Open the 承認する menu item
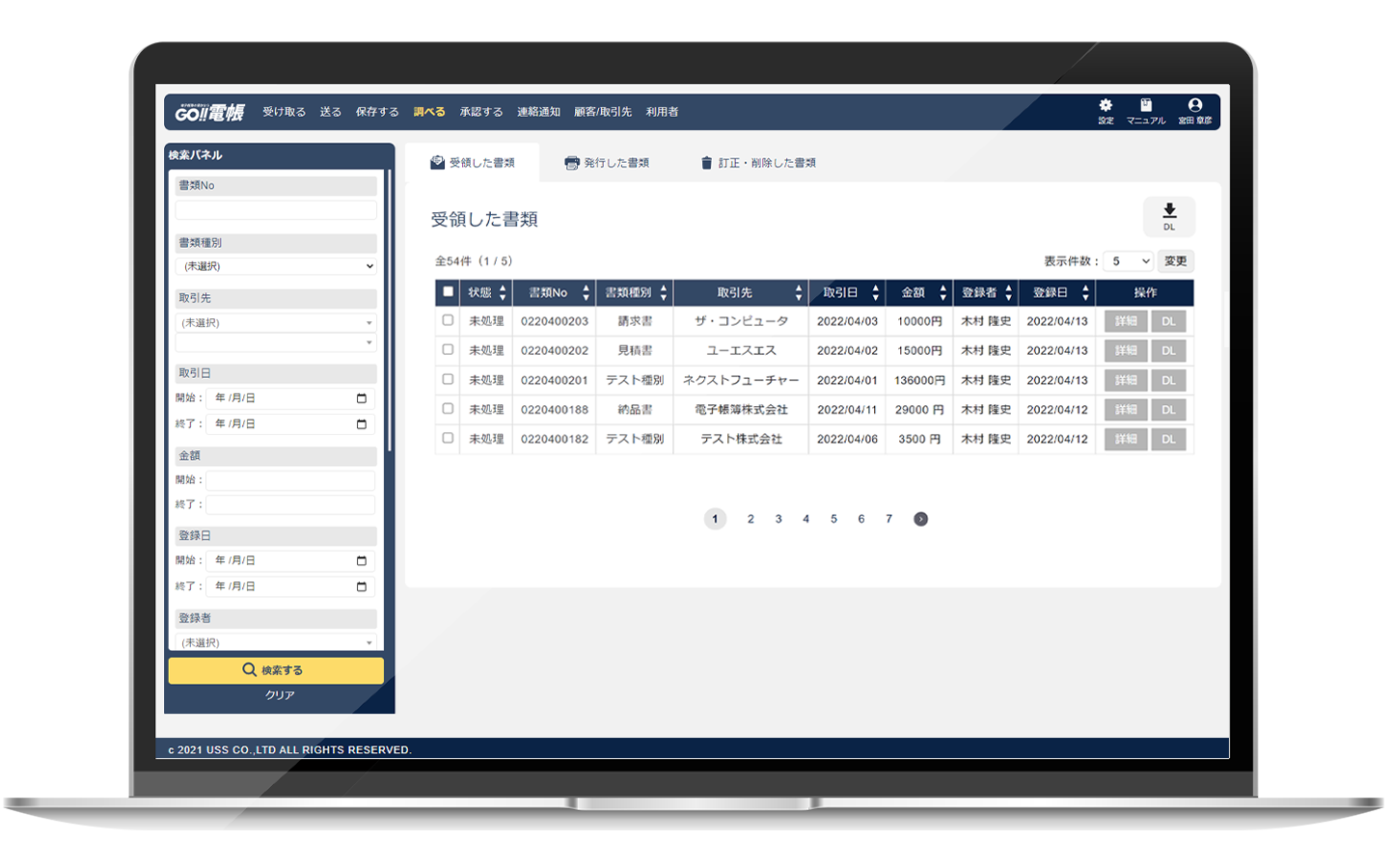This screenshot has width=1393, height=868. pyautogui.click(x=480, y=112)
